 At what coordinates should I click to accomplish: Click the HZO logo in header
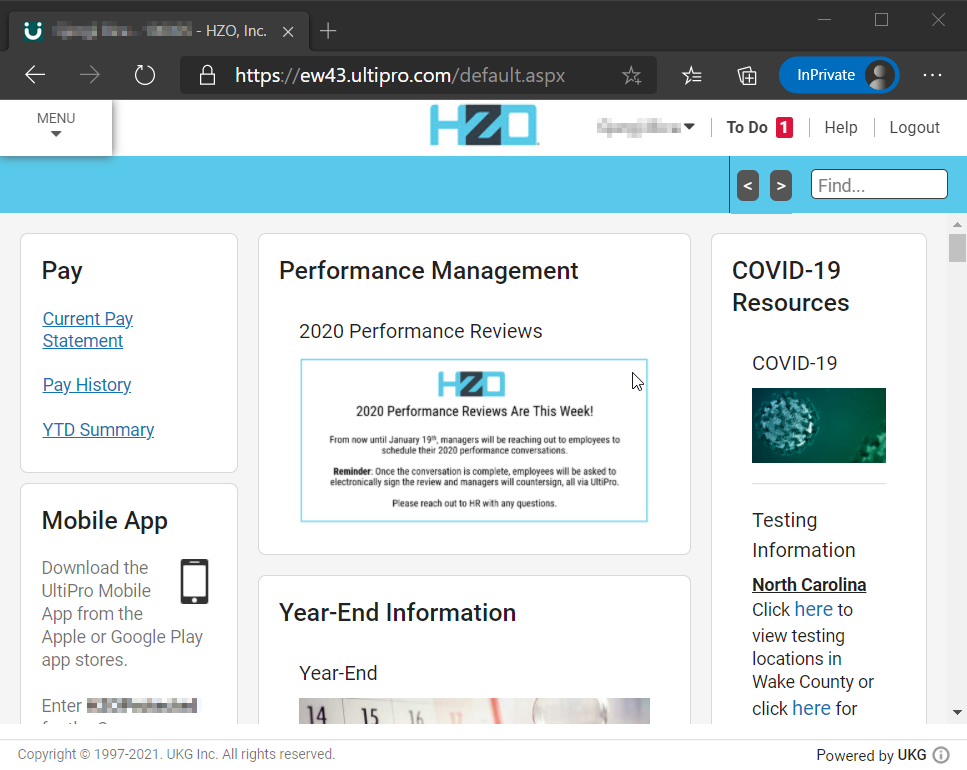point(484,125)
